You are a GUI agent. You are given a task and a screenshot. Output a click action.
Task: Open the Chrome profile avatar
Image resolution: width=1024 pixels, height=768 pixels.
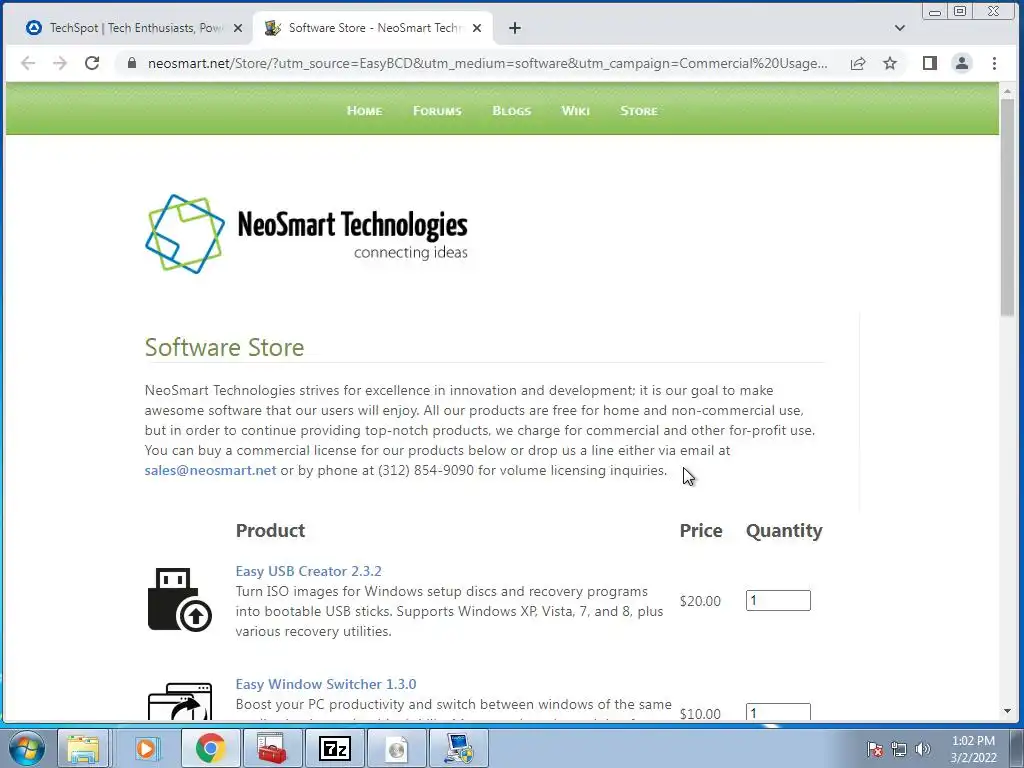(961, 63)
